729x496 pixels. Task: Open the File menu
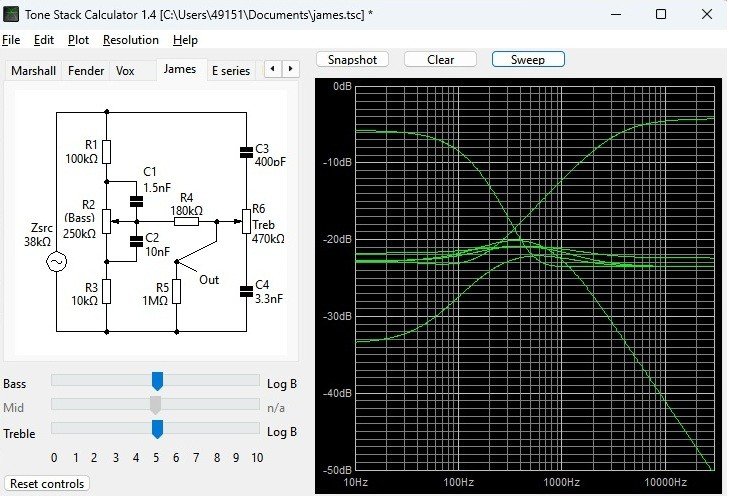point(11,40)
